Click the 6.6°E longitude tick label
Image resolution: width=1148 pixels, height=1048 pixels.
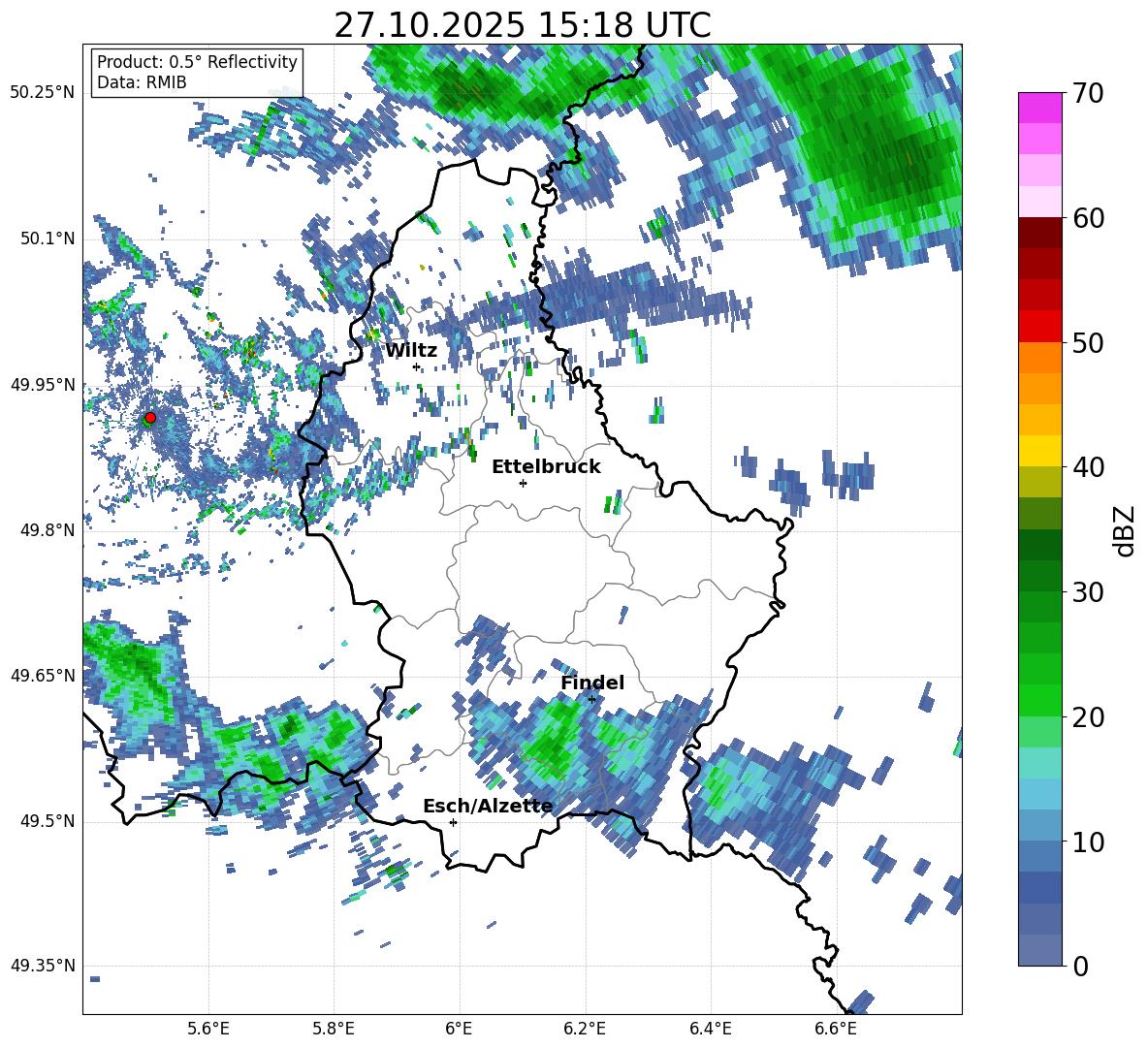836,1029
